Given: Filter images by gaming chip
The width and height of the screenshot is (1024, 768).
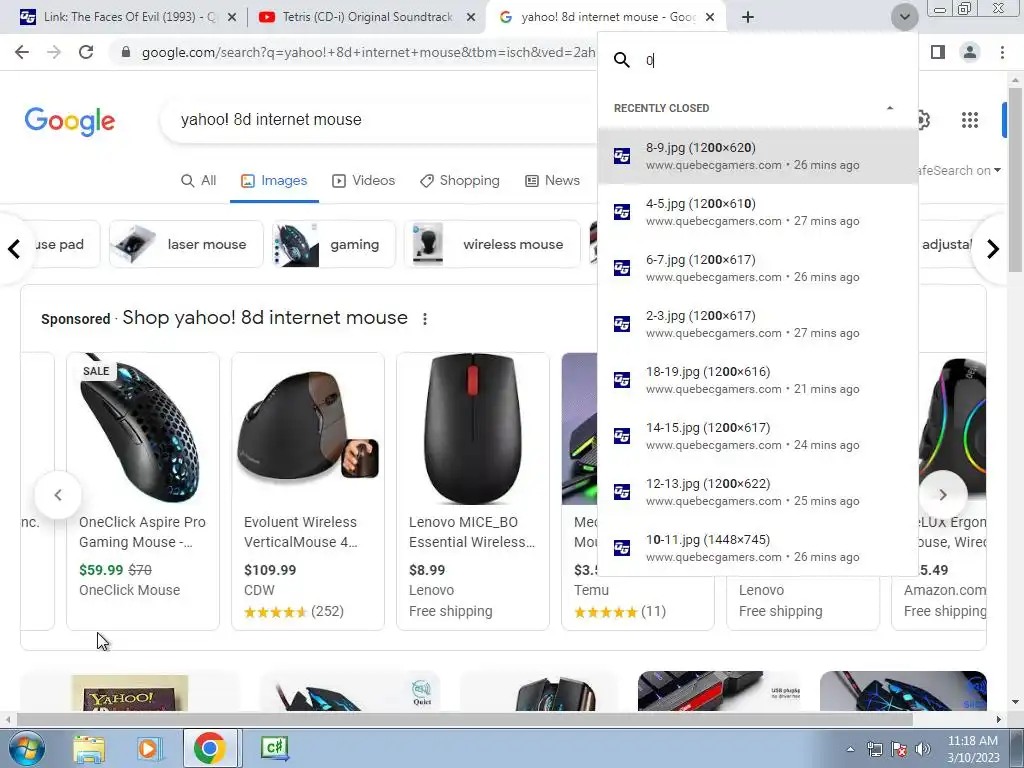Looking at the screenshot, I should (x=334, y=244).
